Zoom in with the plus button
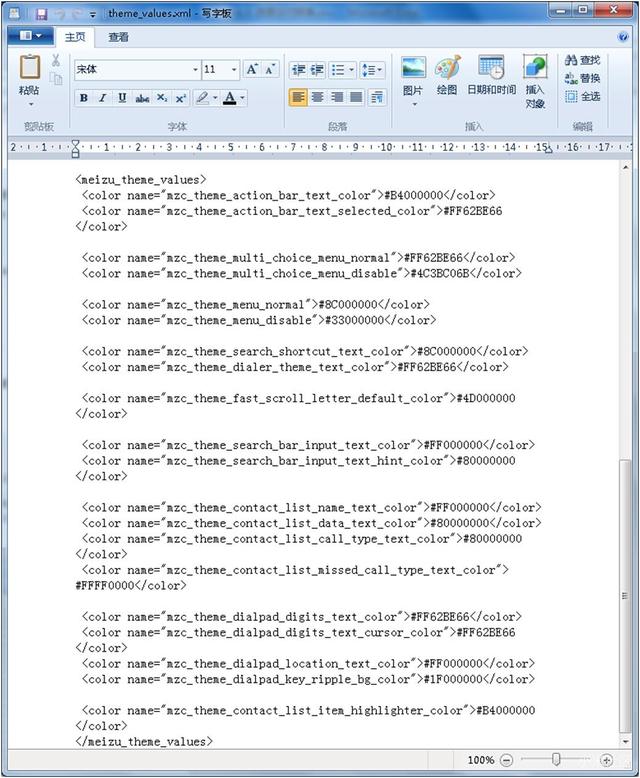This screenshot has height=778, width=640. click(x=606, y=760)
